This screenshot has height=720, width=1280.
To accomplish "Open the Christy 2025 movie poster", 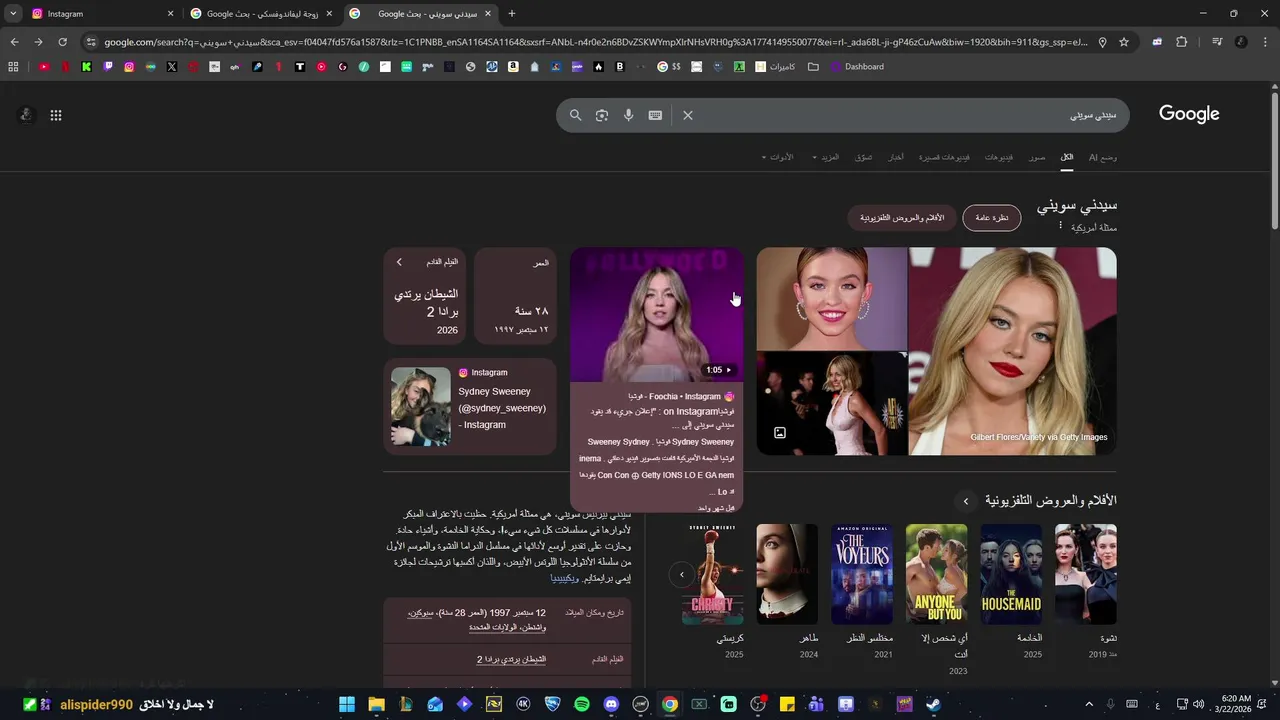I will [x=713, y=574].
